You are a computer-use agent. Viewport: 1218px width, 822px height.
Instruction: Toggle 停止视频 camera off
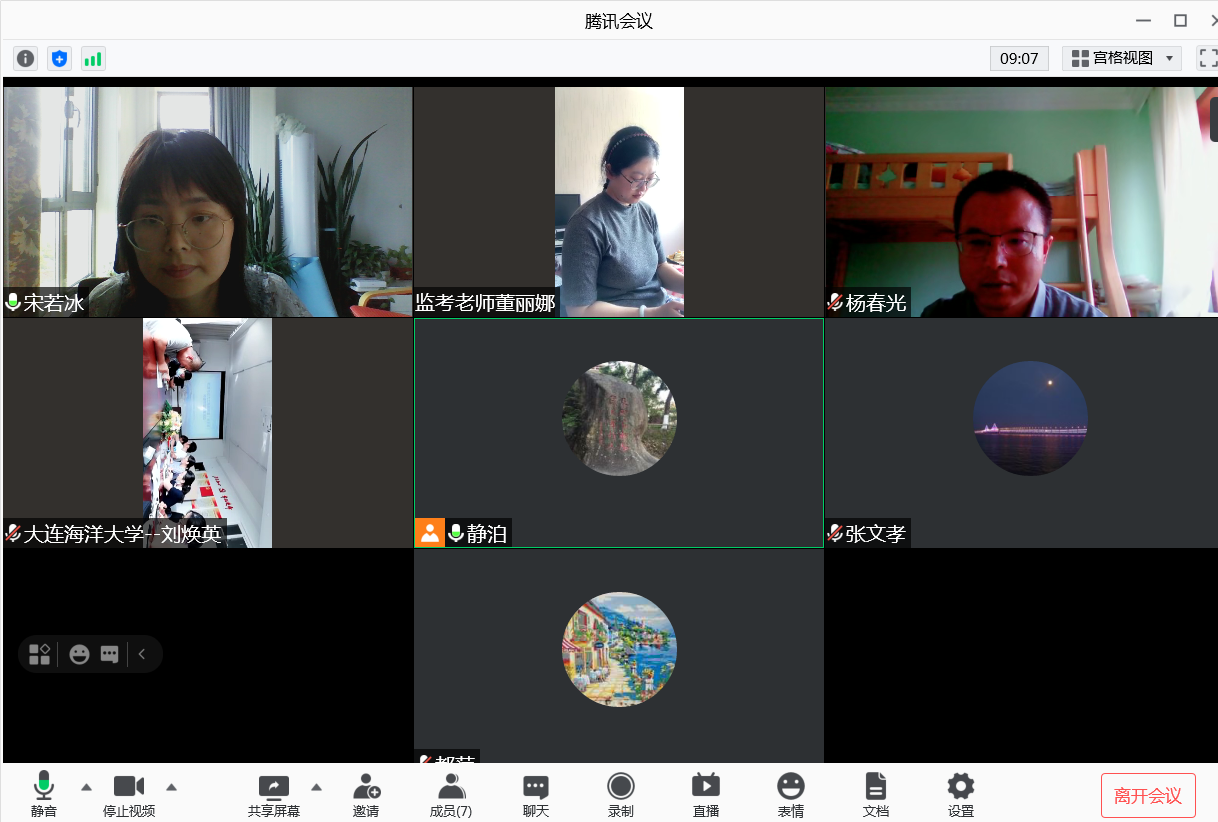(129, 795)
